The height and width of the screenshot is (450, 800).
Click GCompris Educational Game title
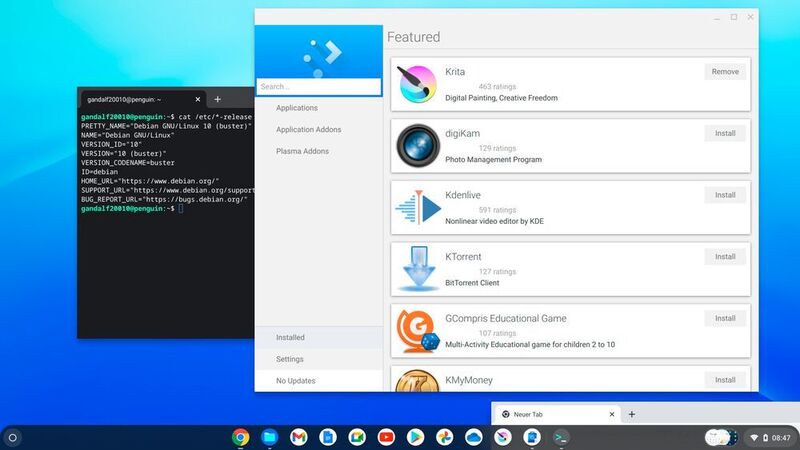pos(506,318)
